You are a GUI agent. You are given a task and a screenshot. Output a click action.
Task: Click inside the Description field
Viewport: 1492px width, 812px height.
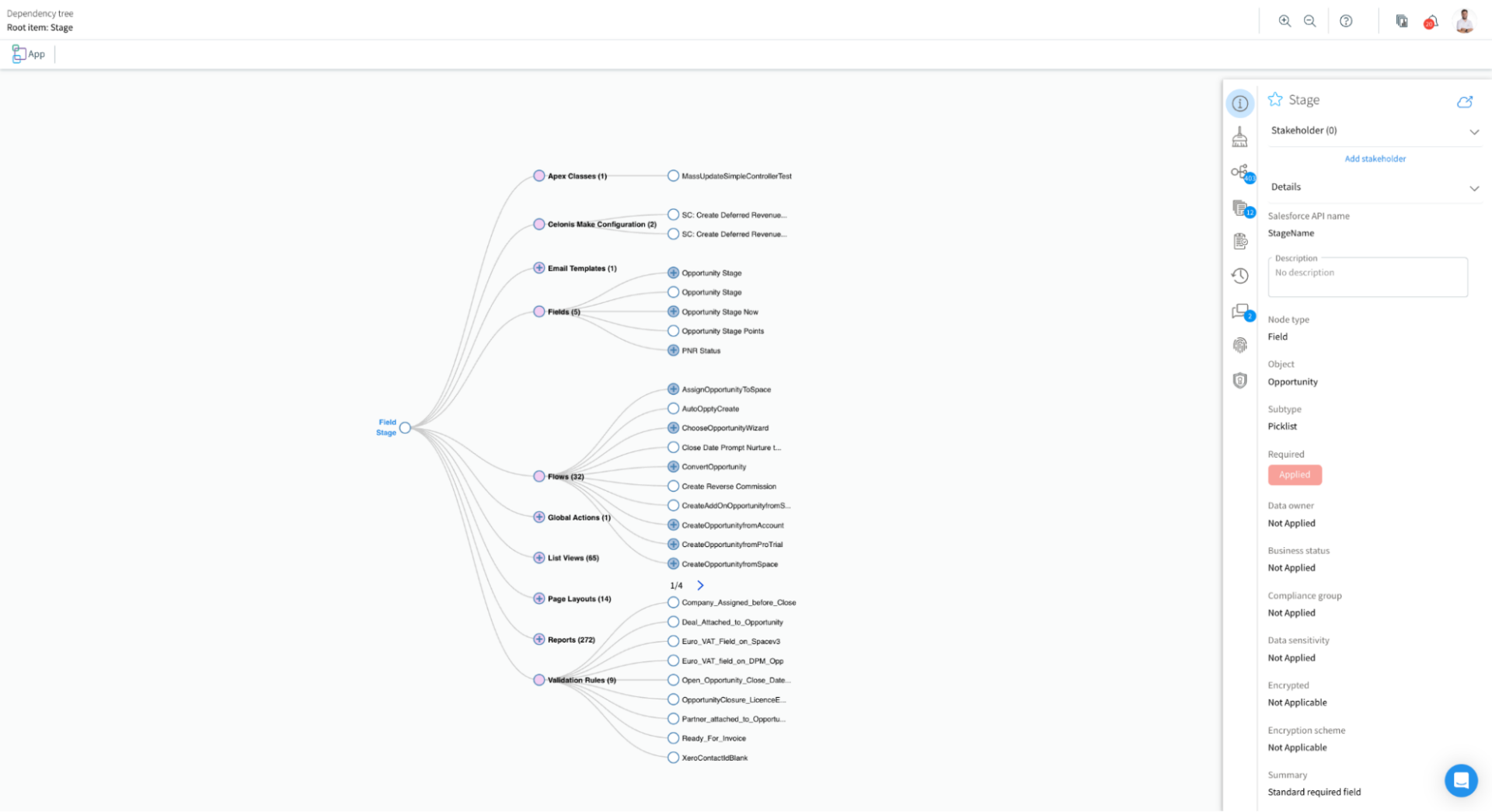coord(1367,277)
